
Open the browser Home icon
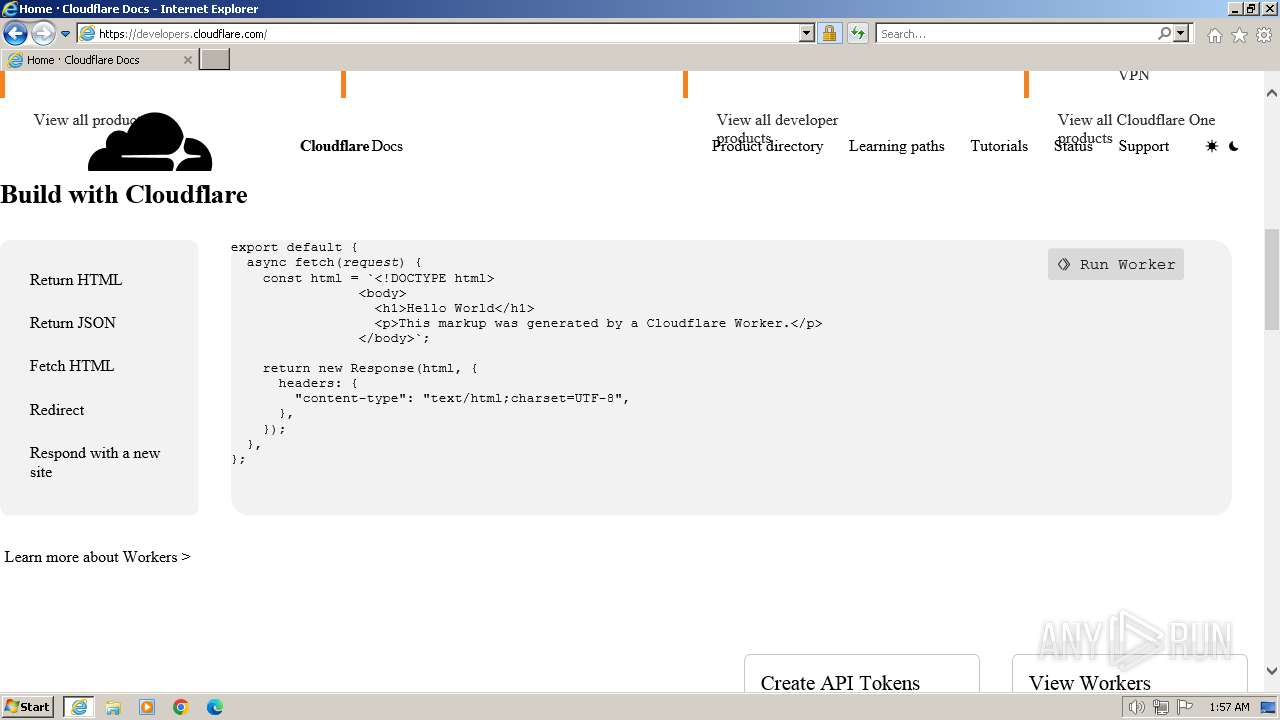click(x=1214, y=35)
